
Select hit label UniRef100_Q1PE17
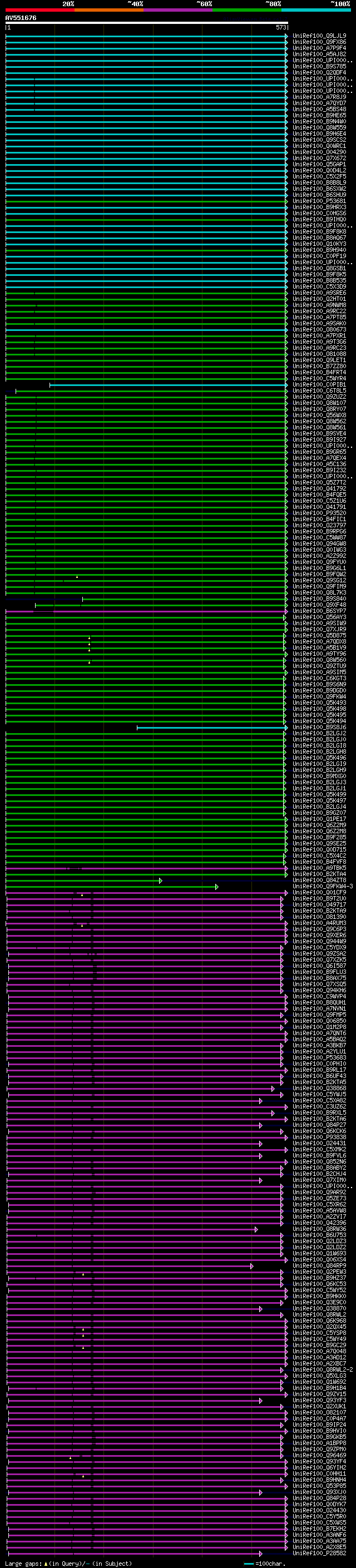click(319, 819)
